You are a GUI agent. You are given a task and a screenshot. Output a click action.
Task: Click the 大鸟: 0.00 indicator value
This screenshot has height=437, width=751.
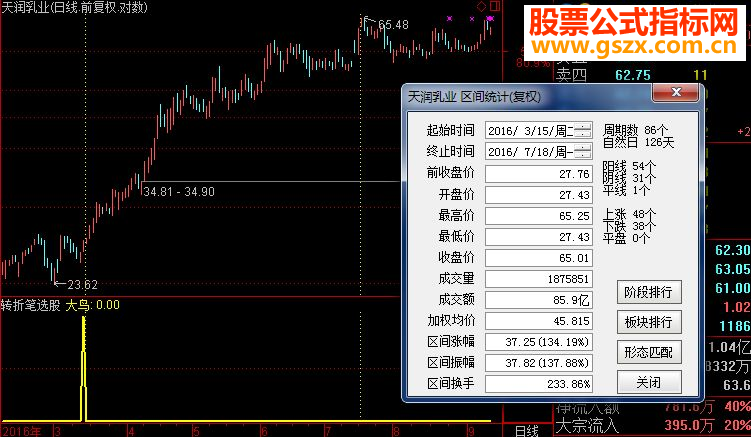click(92, 305)
